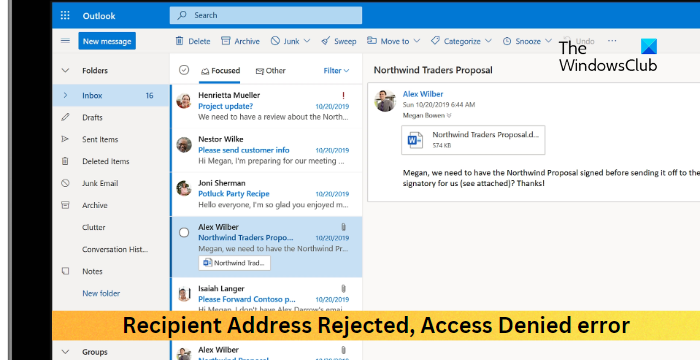Click the New folder link
The width and height of the screenshot is (700, 360).
(101, 293)
